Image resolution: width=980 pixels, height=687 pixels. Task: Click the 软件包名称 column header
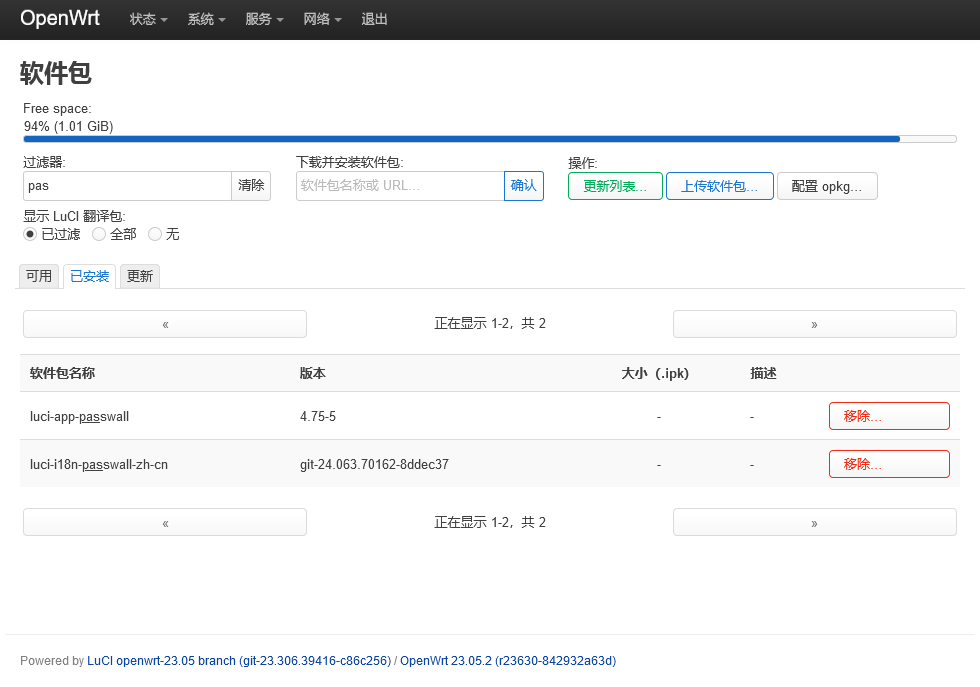[62, 374]
